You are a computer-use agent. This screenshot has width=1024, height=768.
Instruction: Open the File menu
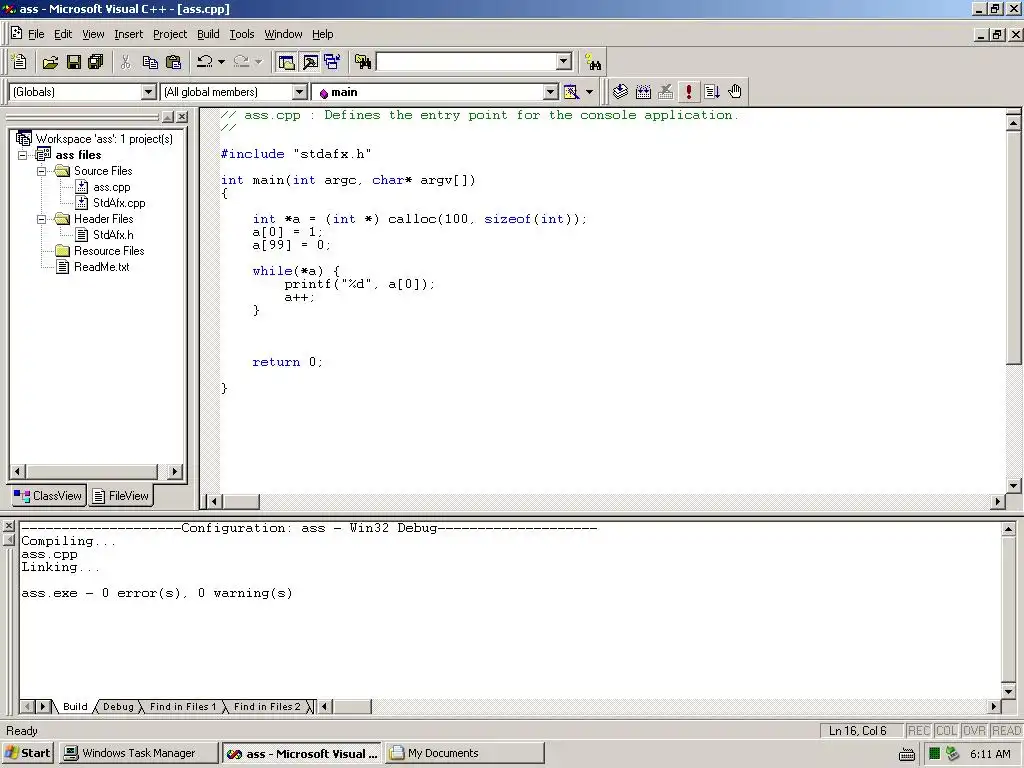point(36,34)
